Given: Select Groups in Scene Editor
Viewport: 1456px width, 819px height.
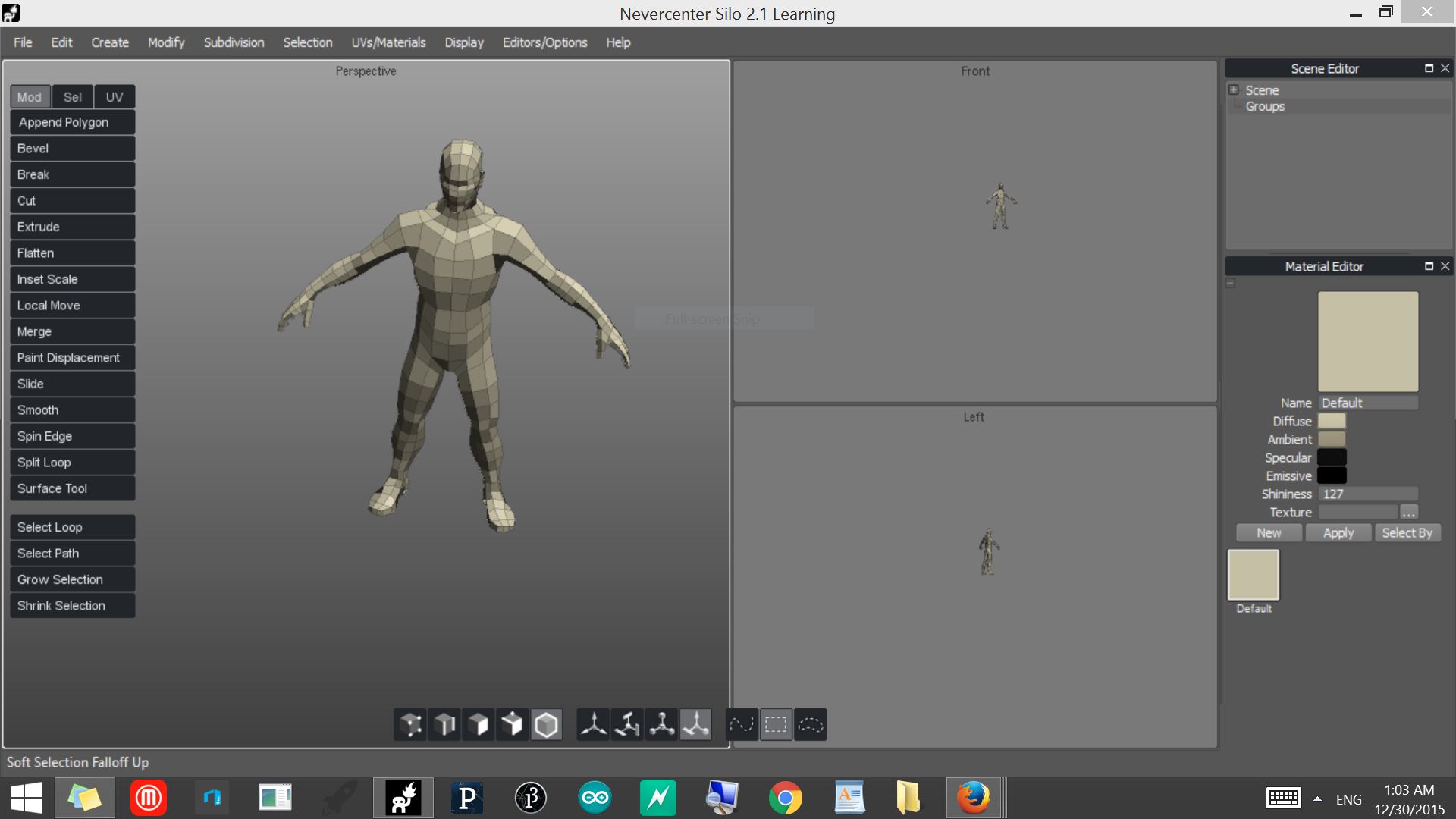Looking at the screenshot, I should click(1265, 107).
